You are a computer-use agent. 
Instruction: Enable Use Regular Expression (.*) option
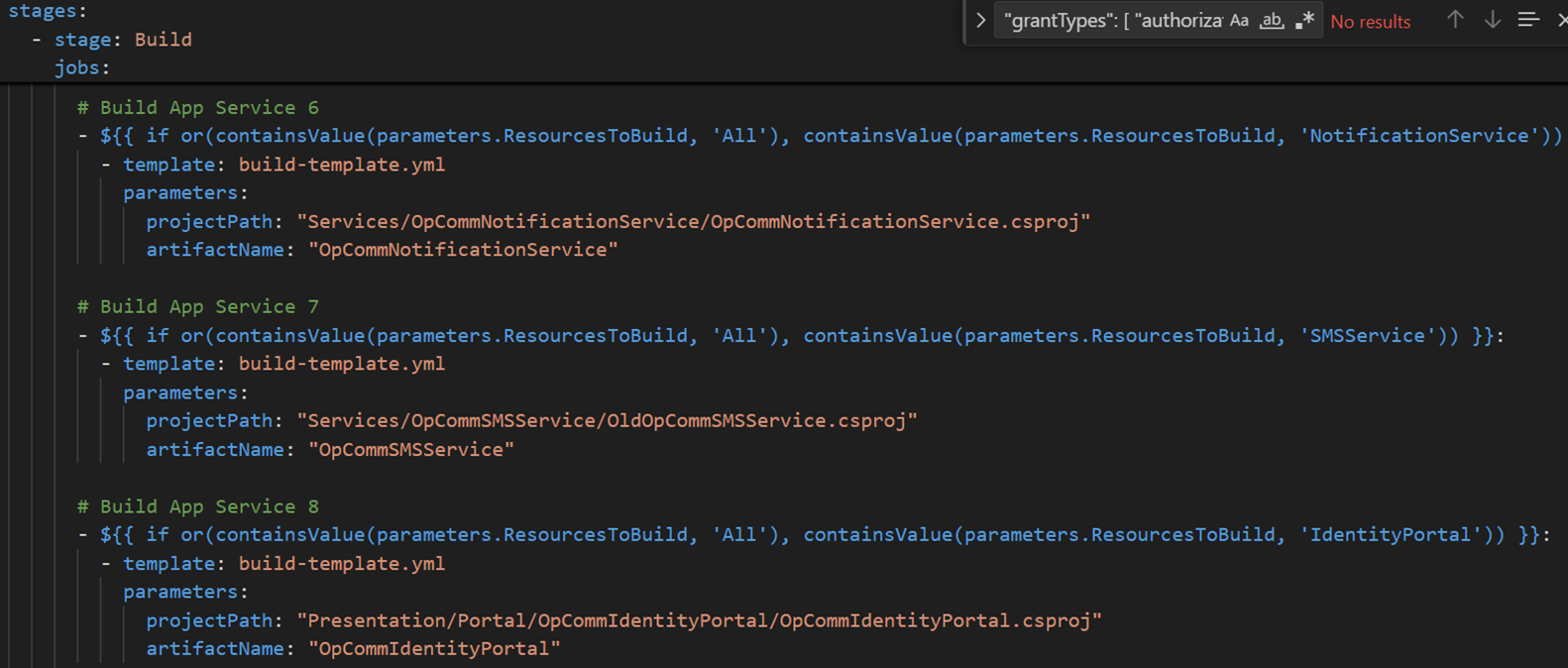coord(1304,21)
